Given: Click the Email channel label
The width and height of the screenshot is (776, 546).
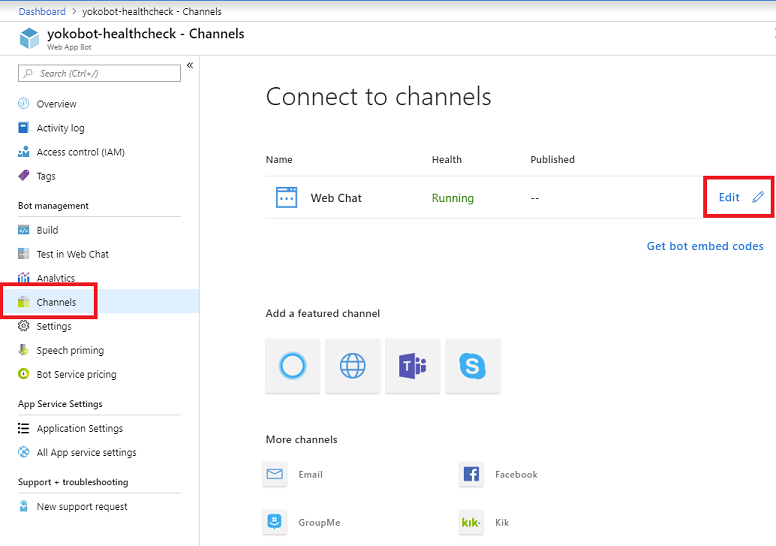Looking at the screenshot, I should click(x=310, y=474).
